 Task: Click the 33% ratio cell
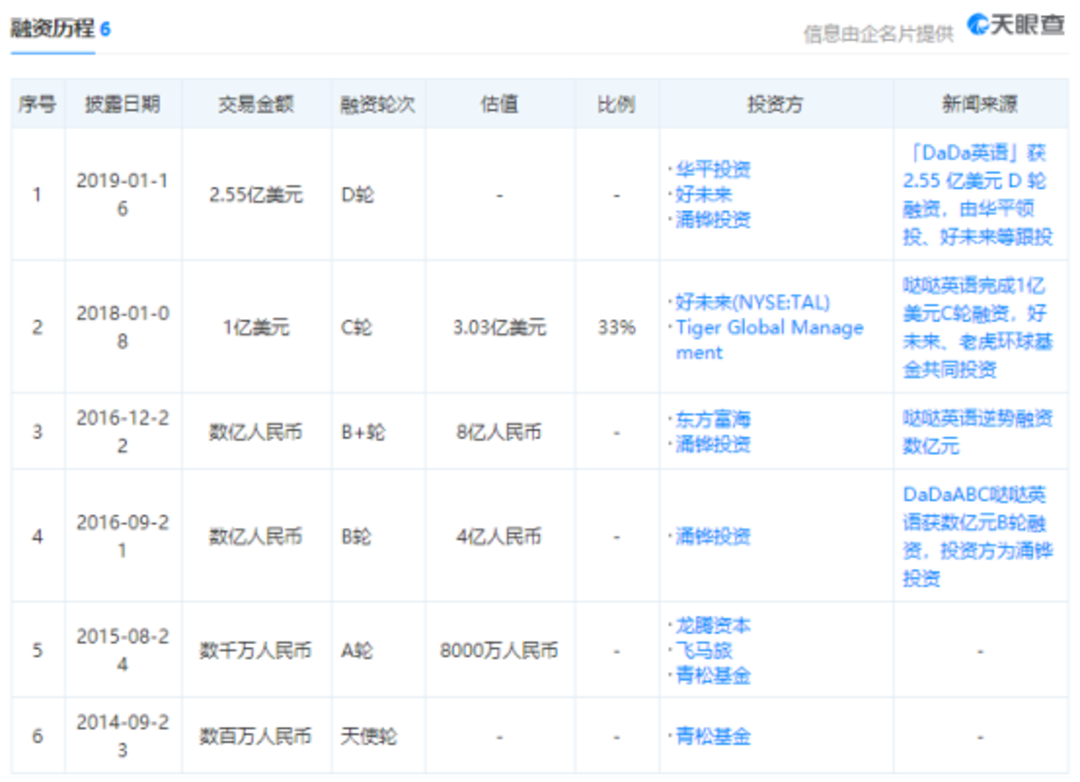pos(616,327)
